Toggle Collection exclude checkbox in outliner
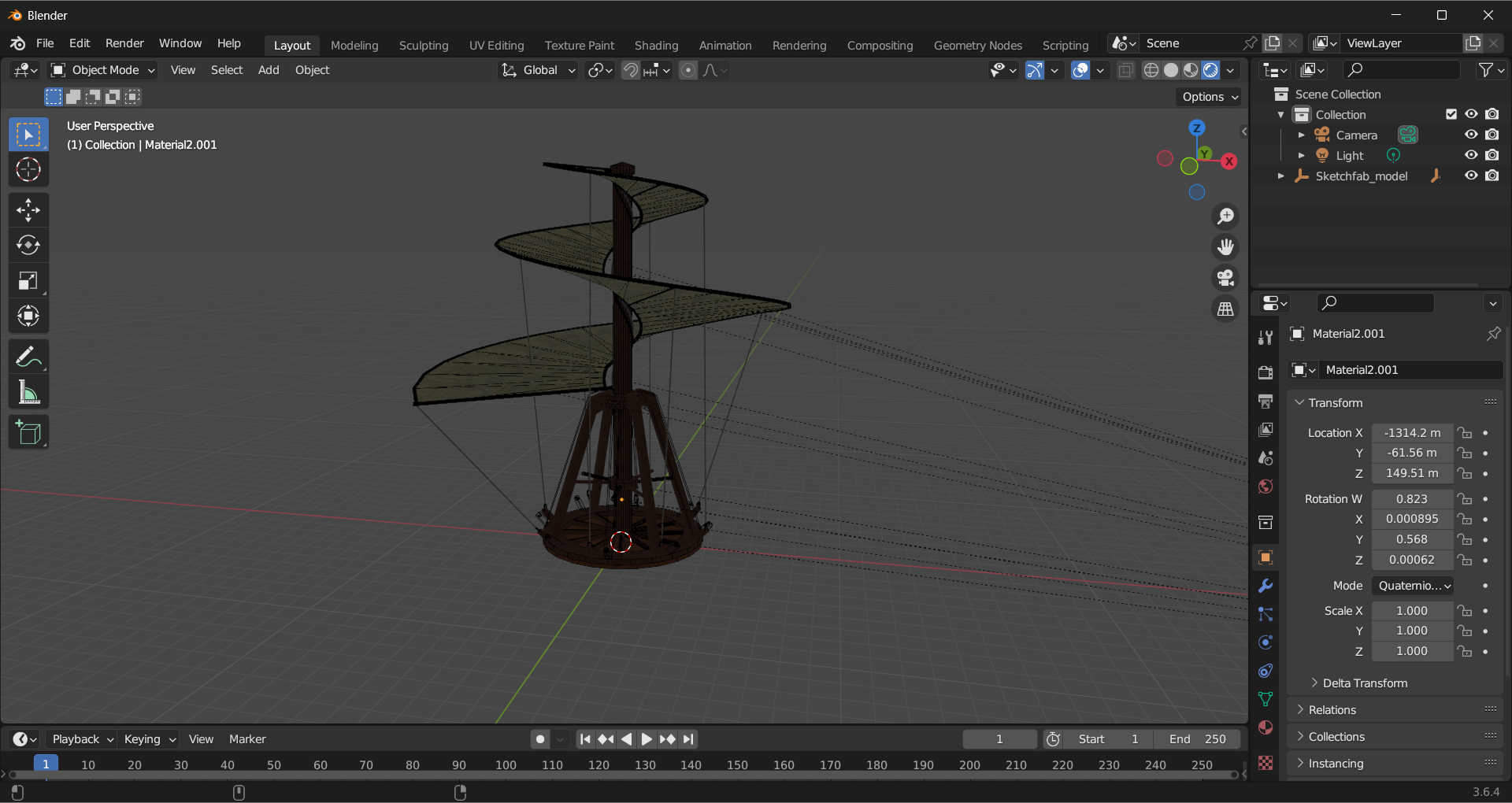Screen dimensions: 1512x803 [x=1451, y=114]
